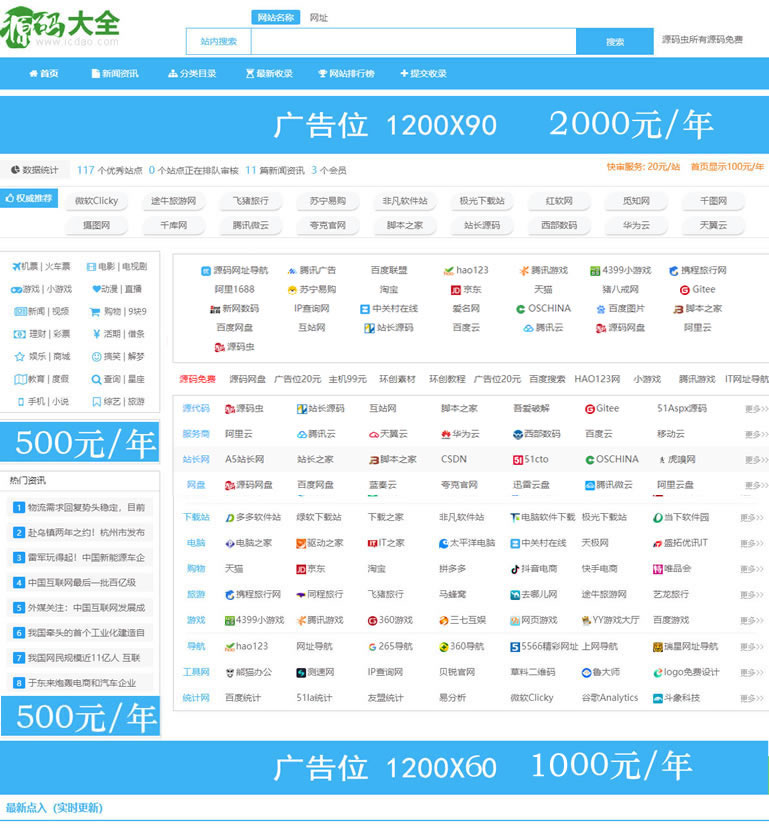Open 首页 in navigation bar
The width and height of the screenshot is (769, 828).
(x=44, y=73)
